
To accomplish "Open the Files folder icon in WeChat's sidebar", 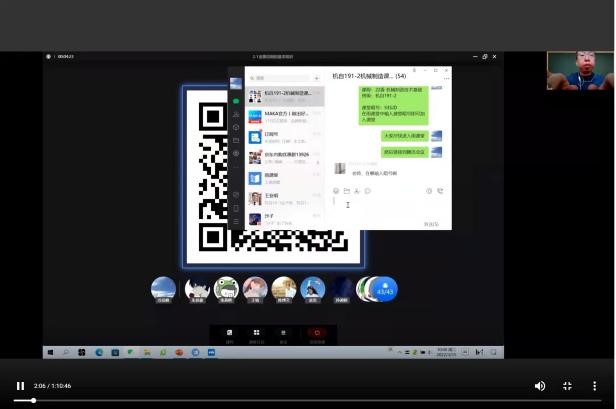I will pos(236,140).
